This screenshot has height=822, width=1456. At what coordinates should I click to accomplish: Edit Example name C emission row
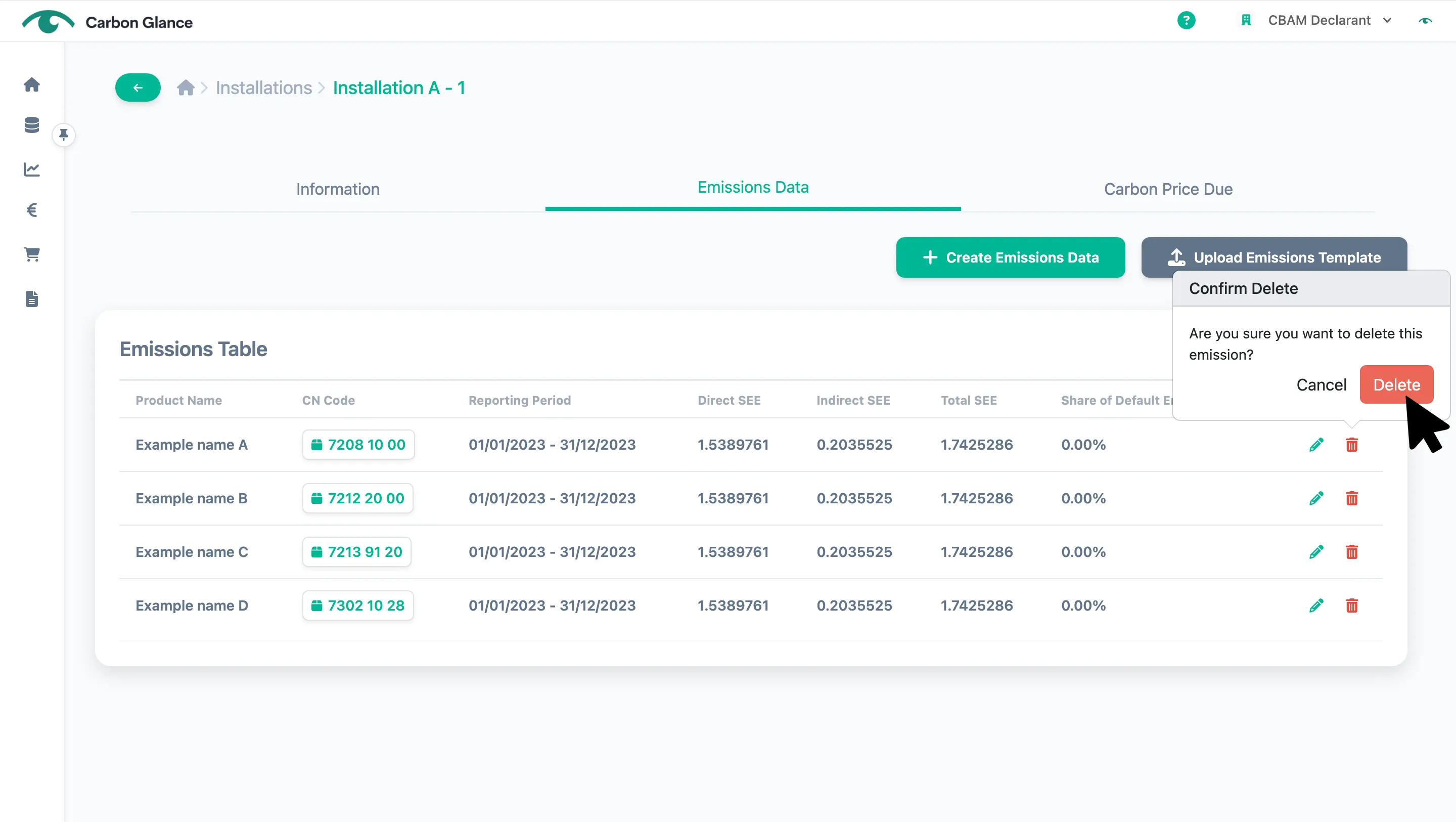point(1316,552)
